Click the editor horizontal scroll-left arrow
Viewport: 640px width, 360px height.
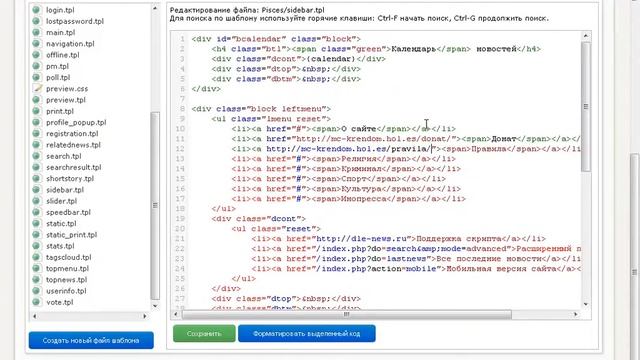pyautogui.click(x=176, y=314)
